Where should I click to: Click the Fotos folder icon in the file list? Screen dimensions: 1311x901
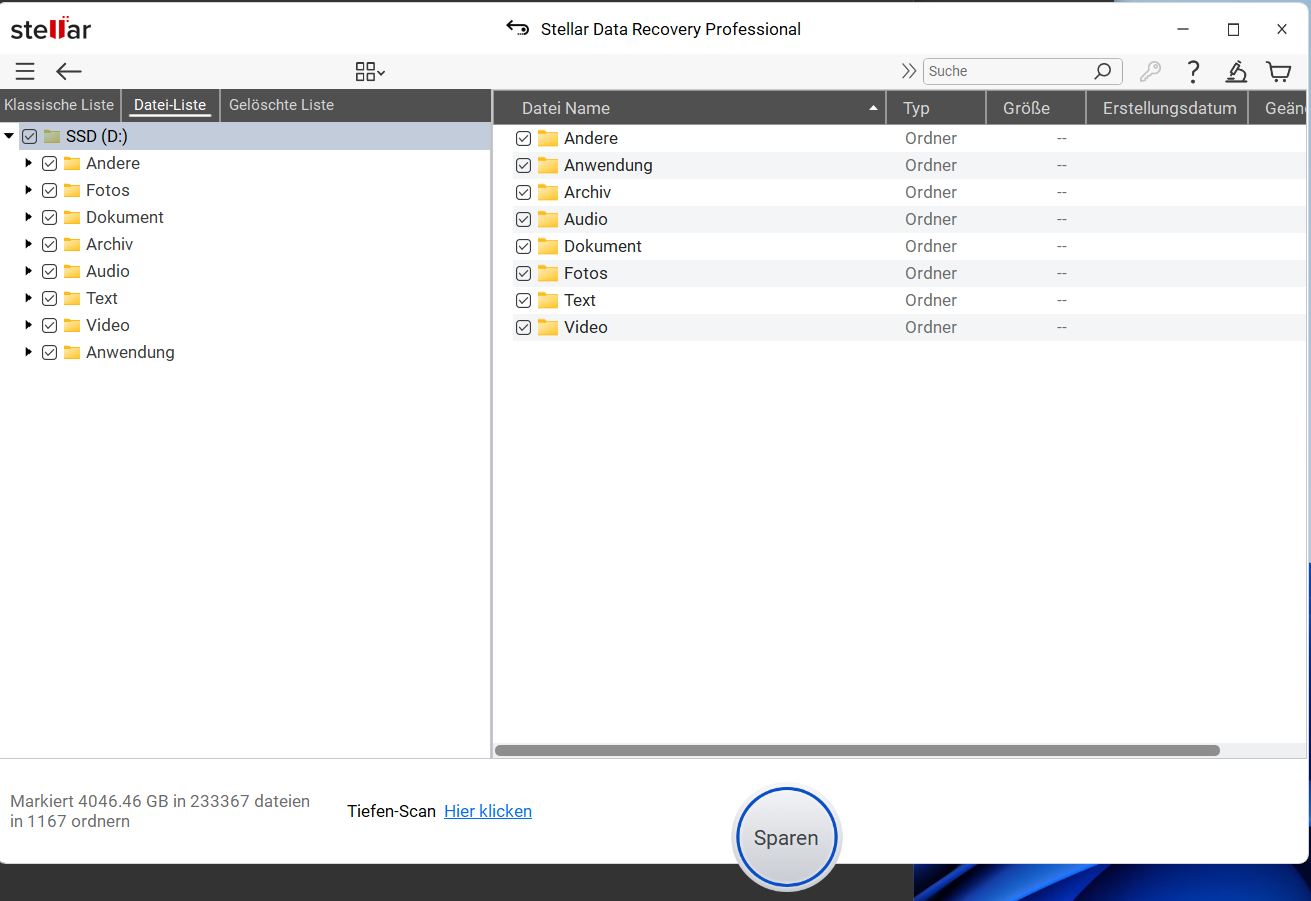pos(548,273)
